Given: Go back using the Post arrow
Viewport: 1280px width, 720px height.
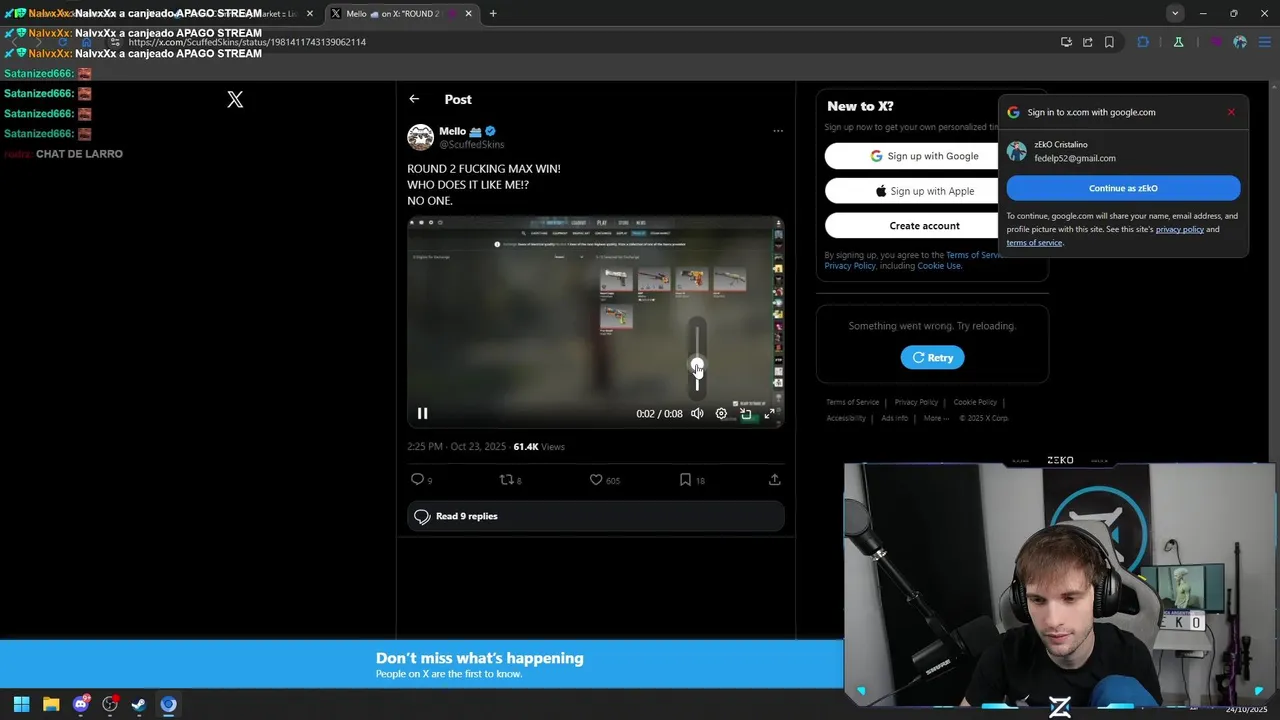Looking at the screenshot, I should 414,99.
